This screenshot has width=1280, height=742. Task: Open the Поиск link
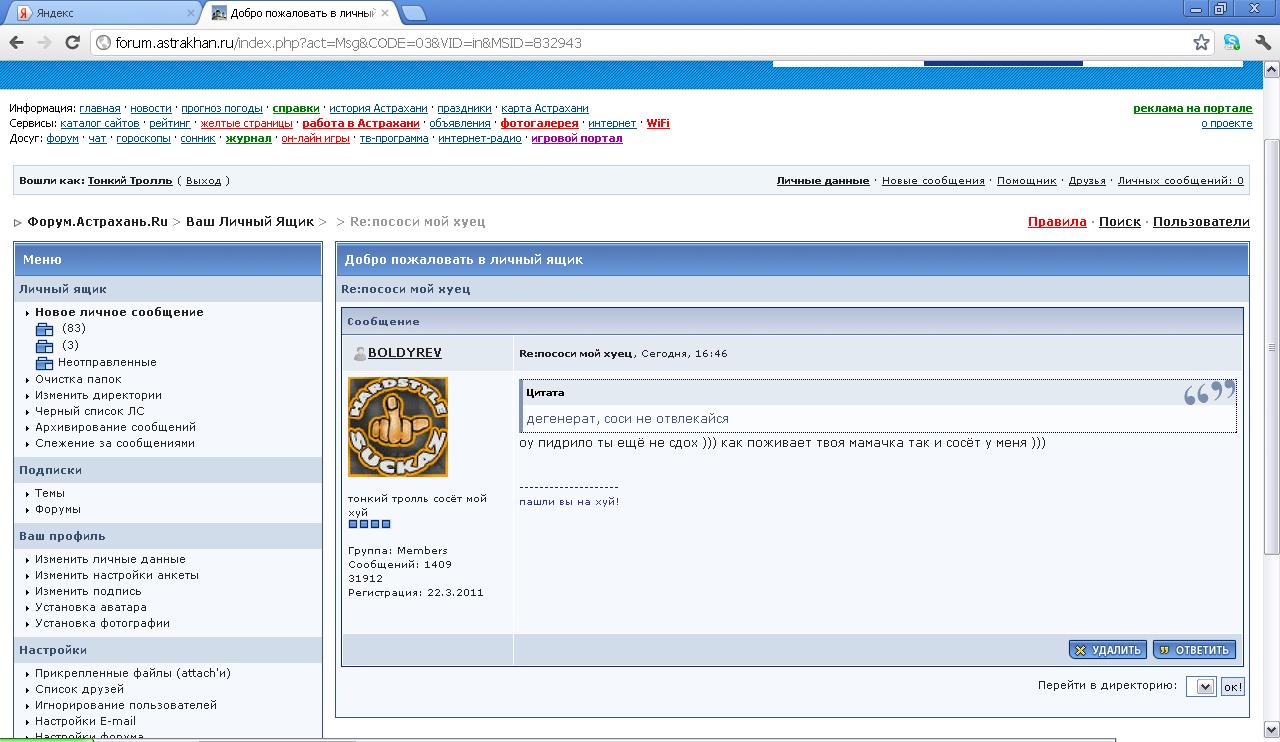[1120, 222]
